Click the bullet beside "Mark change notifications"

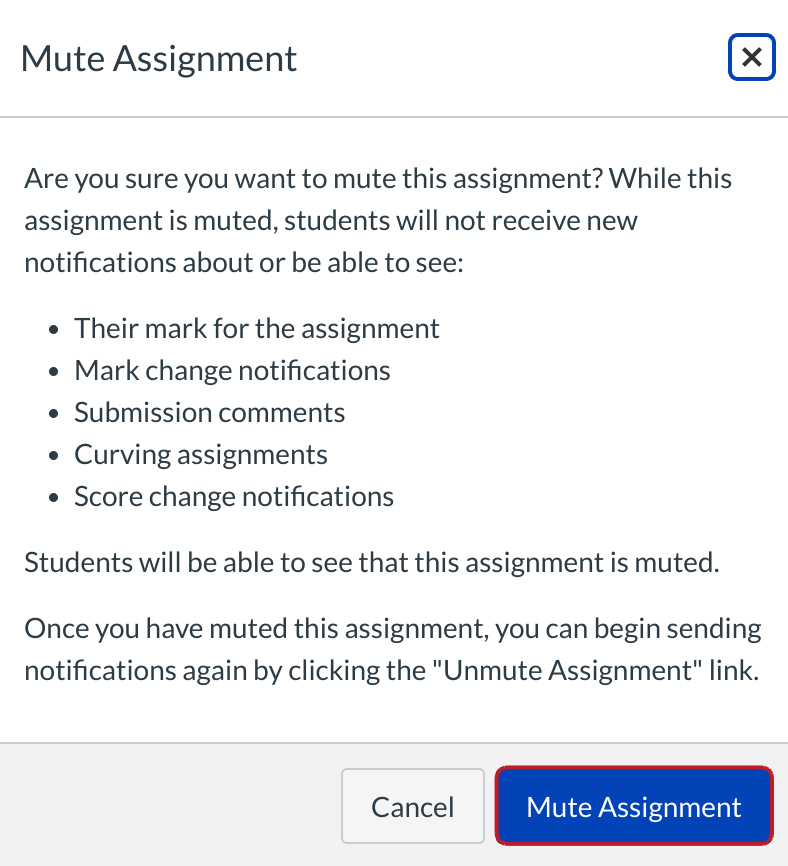pyautogui.click(x=55, y=371)
